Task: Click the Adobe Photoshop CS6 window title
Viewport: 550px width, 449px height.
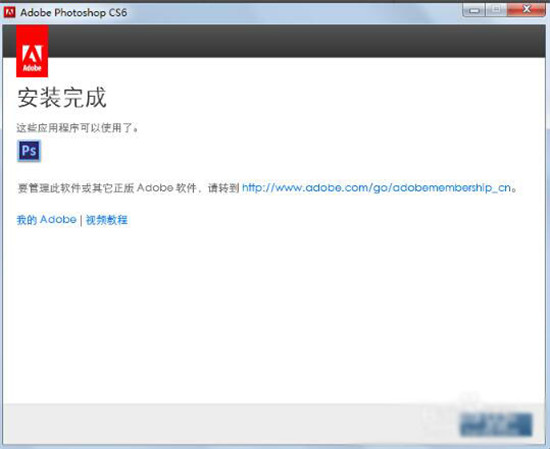Action: pyautogui.click(x=74, y=13)
